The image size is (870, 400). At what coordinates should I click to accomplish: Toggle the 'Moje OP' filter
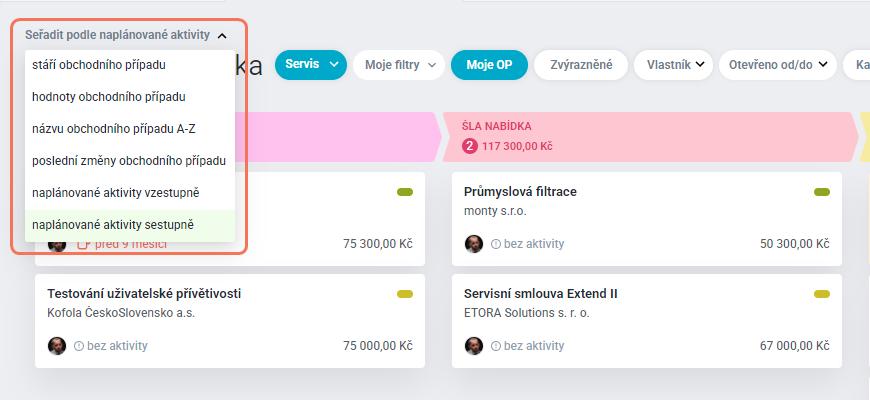coord(489,65)
